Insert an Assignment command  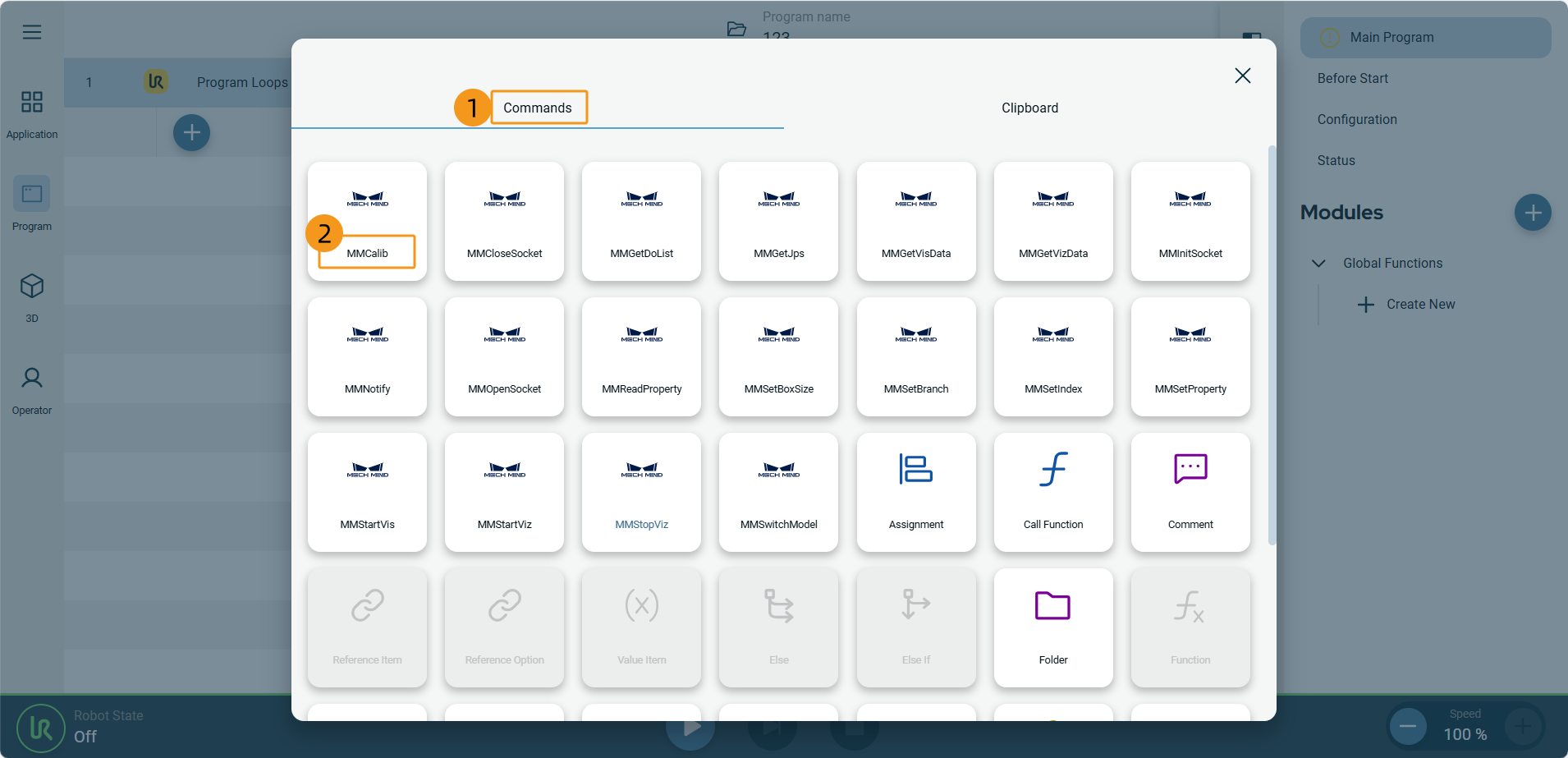click(916, 492)
